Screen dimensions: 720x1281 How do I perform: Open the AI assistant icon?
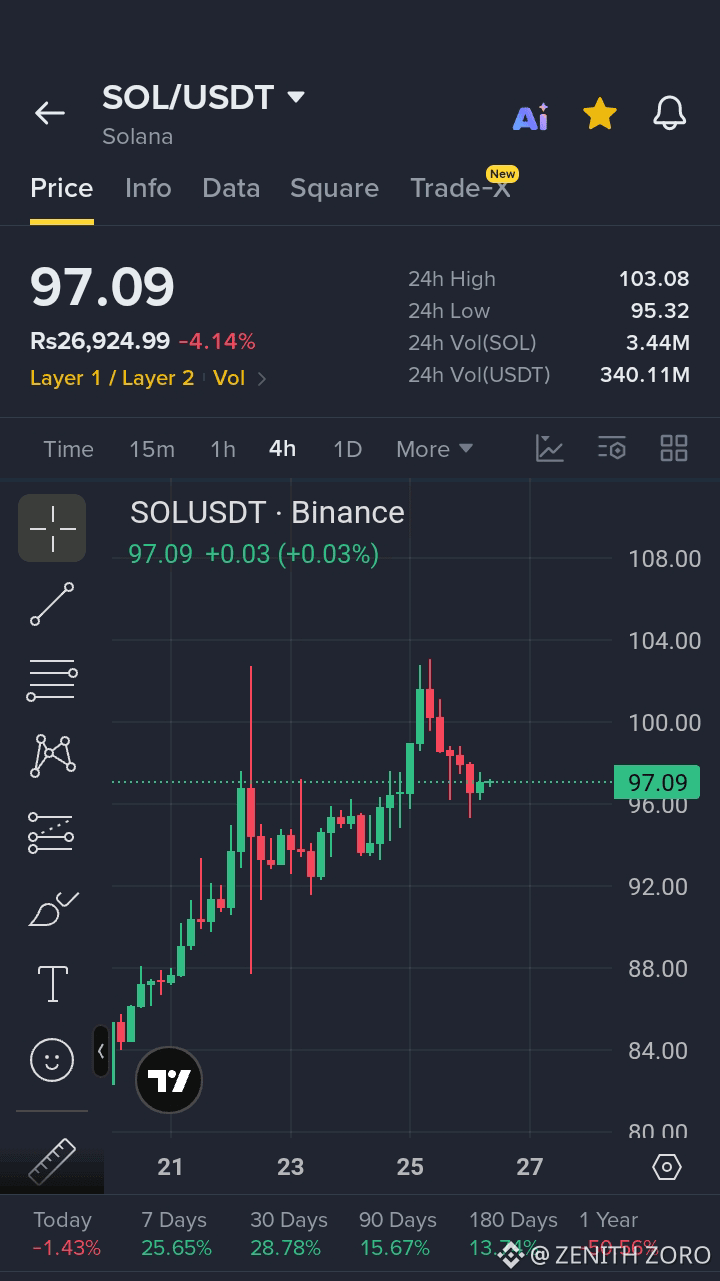530,117
